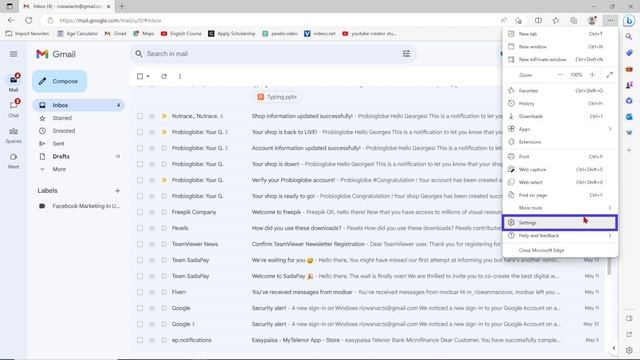The height and width of the screenshot is (360, 640).
Task: Open the Inbox folder
Action: 78,105
